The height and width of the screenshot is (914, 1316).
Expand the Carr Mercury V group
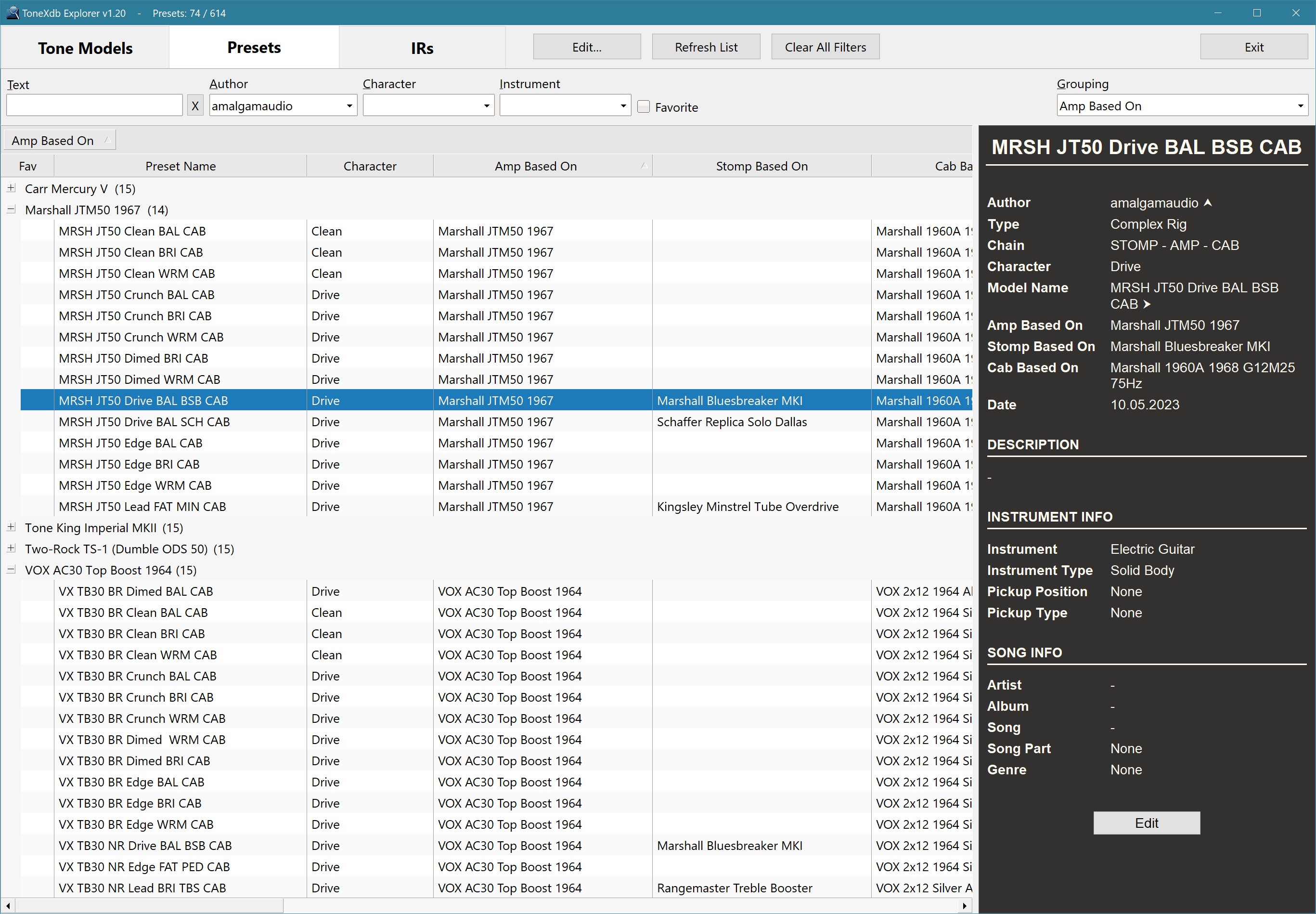click(11, 188)
